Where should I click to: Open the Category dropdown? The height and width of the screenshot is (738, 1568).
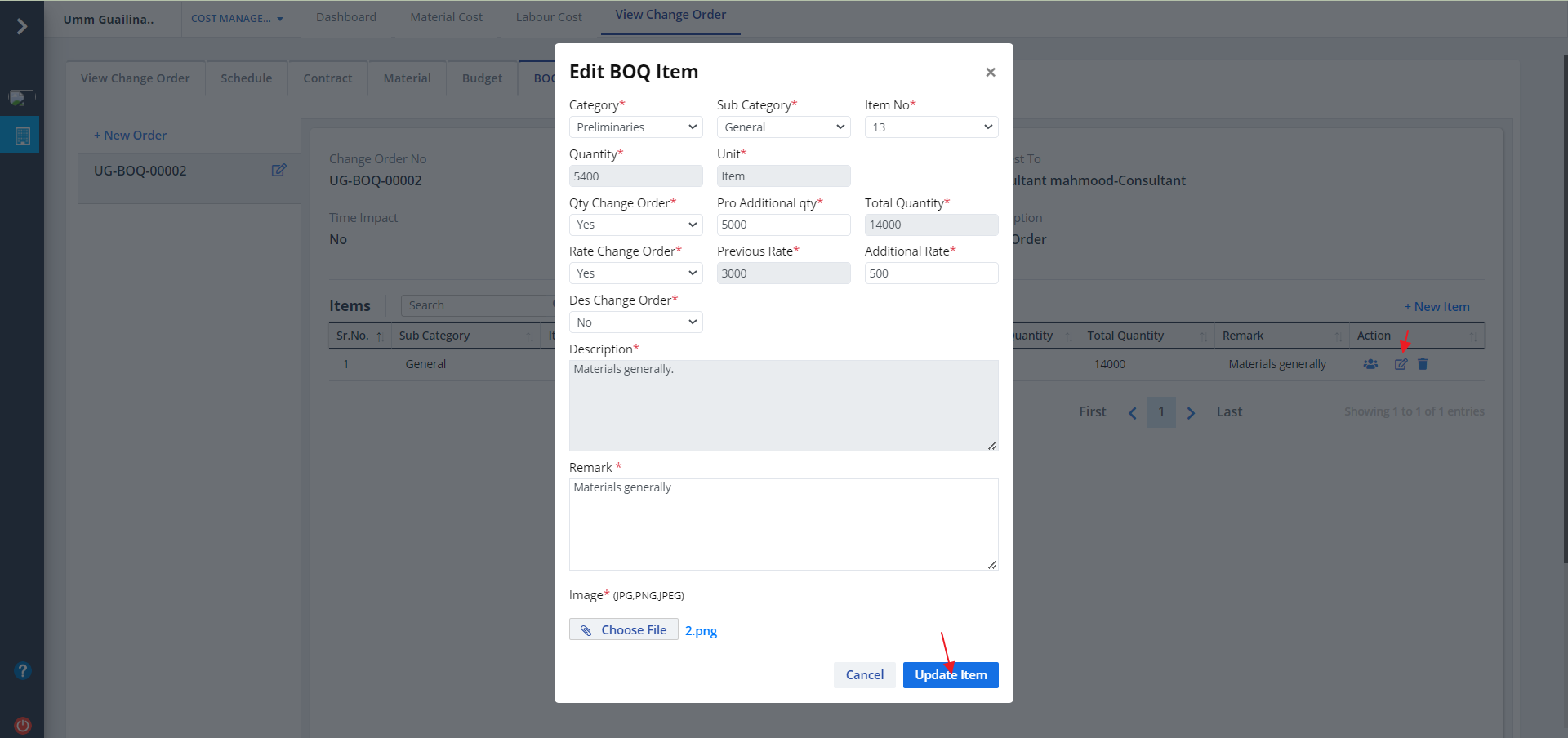click(x=635, y=127)
